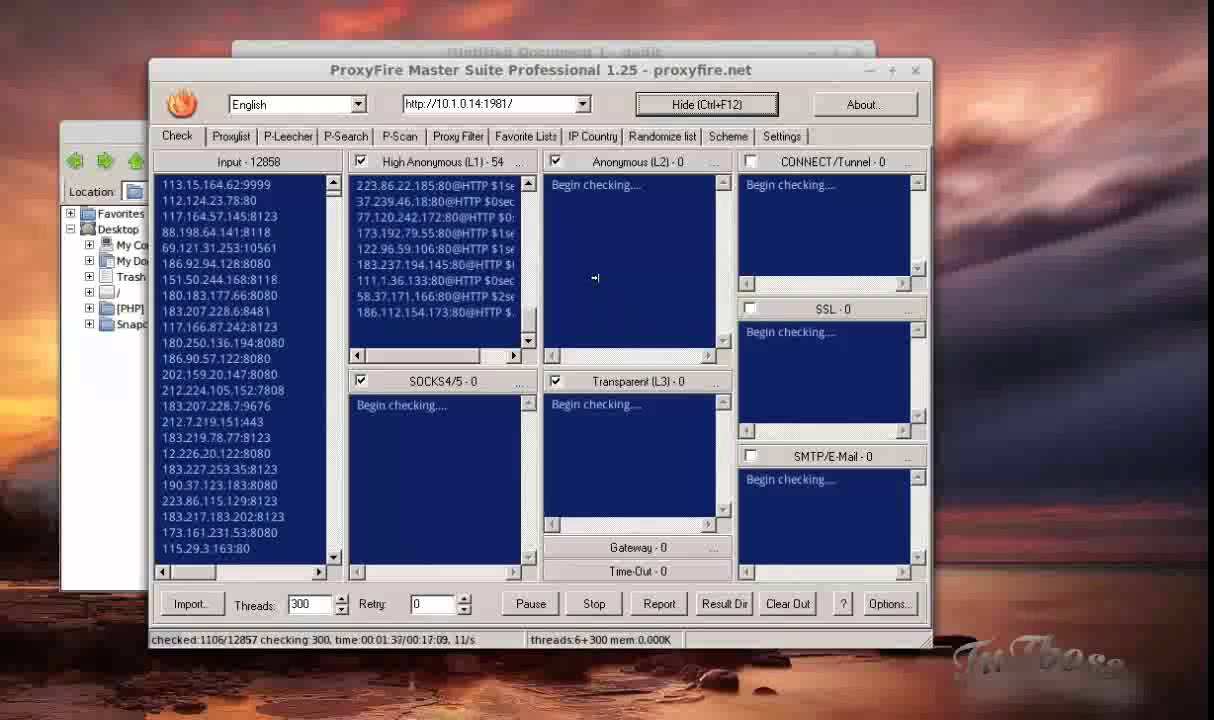Click the Input list scroll-down arrow
Viewport: 1214px width, 720px height.
pyautogui.click(x=334, y=557)
